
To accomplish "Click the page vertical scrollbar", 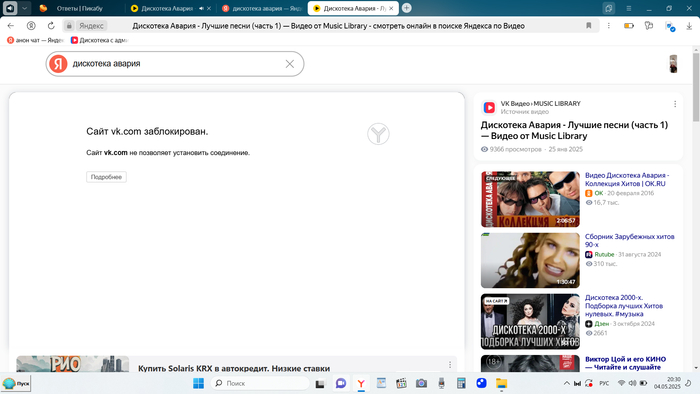I will (x=696, y=86).
